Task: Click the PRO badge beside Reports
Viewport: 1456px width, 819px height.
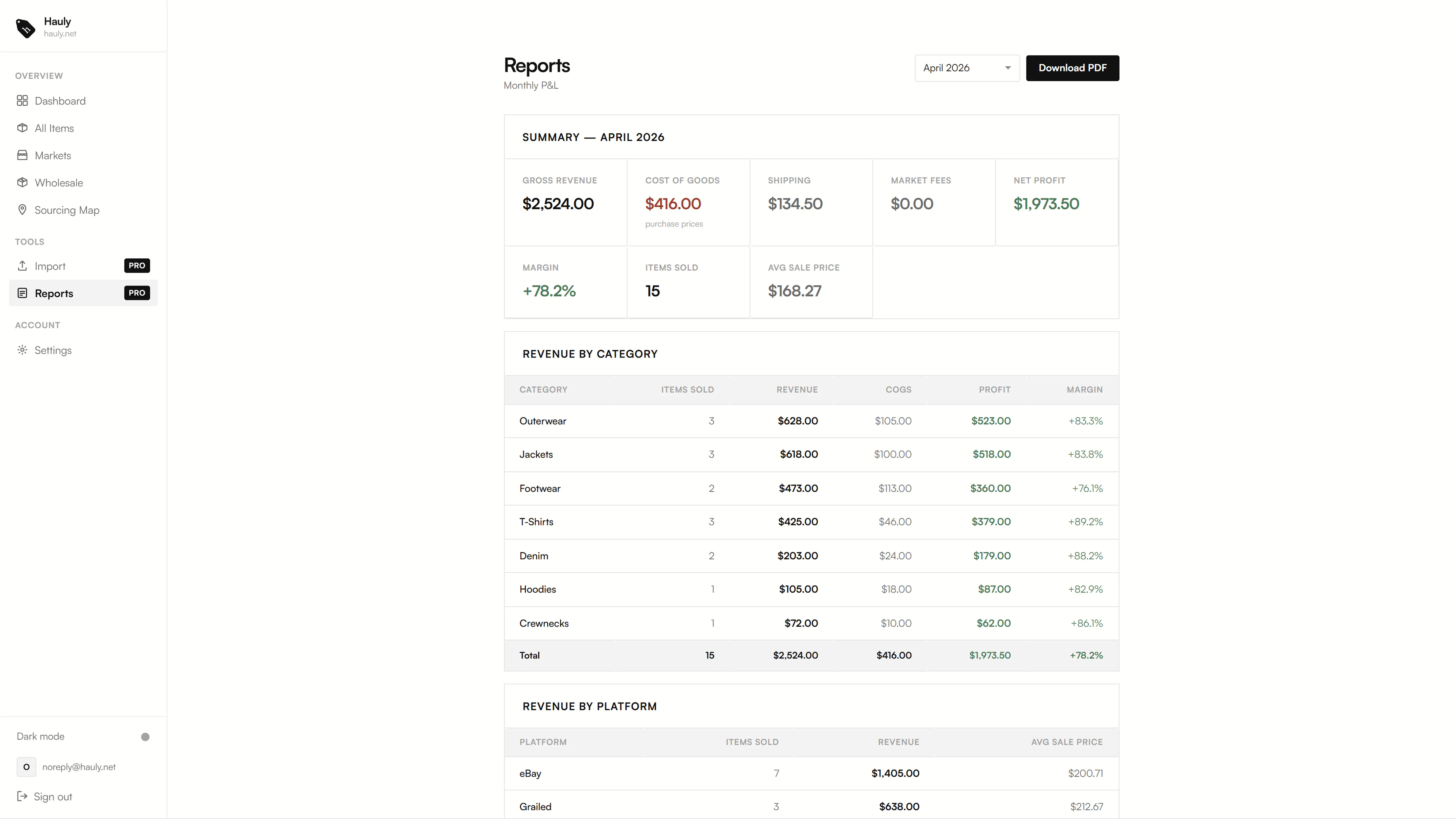Action: (137, 293)
